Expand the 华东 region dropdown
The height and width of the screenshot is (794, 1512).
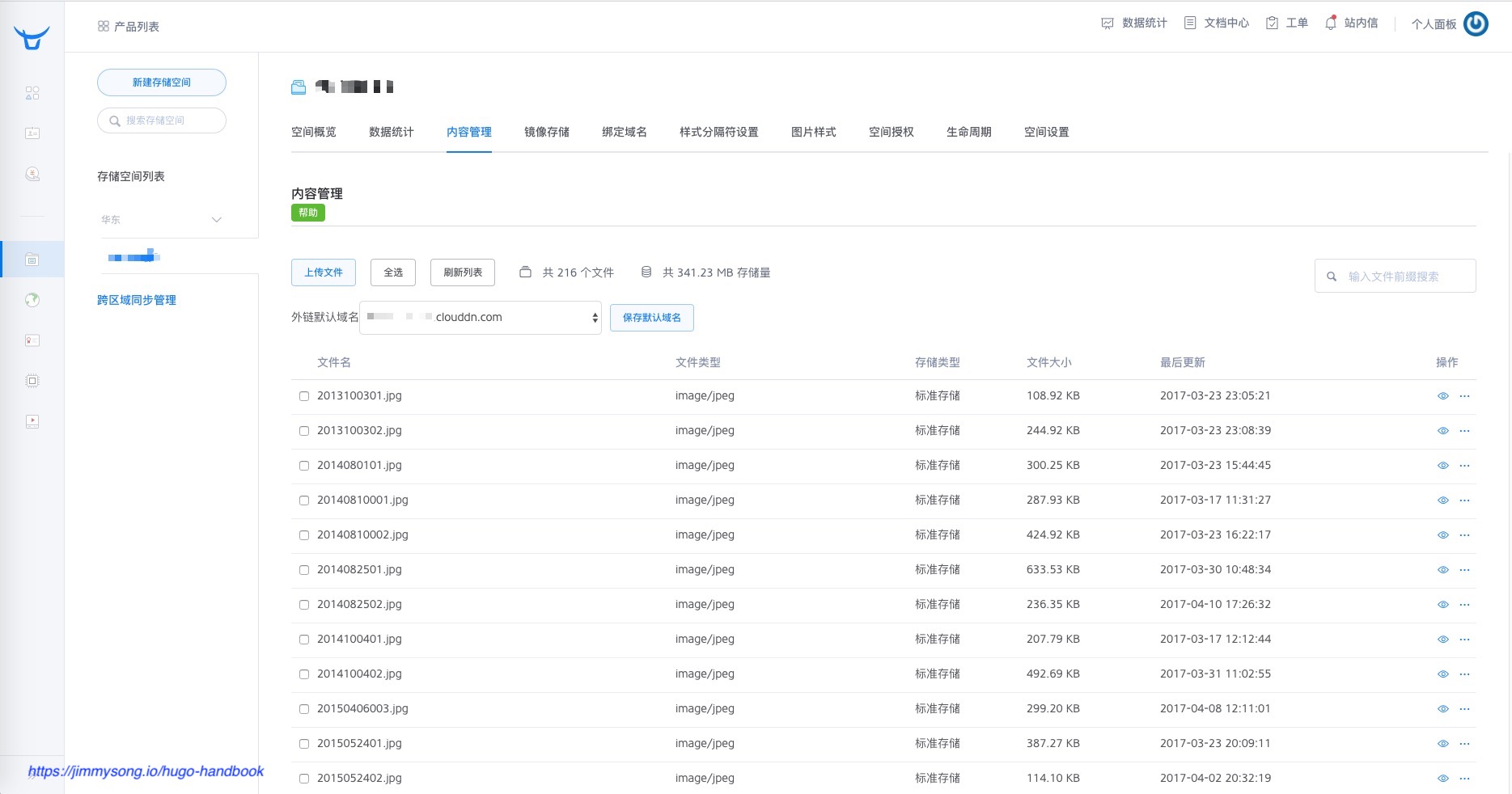pyautogui.click(x=216, y=220)
